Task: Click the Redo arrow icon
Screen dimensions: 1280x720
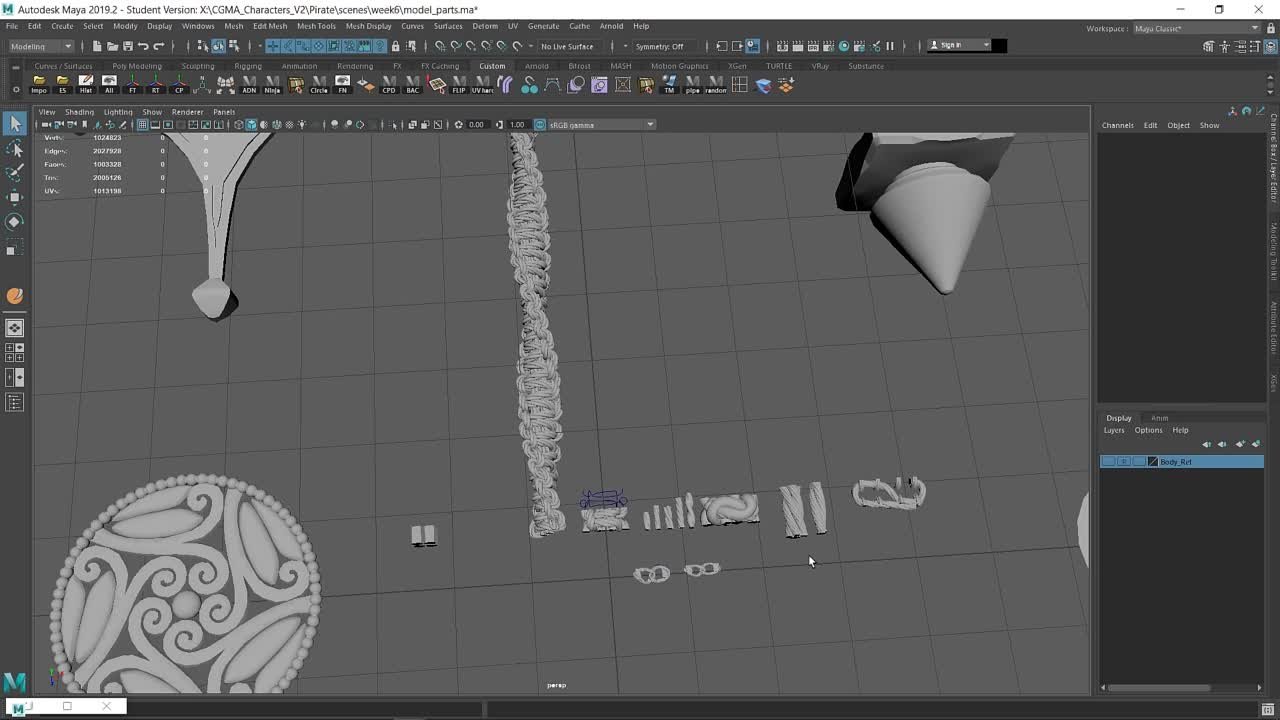Action: point(158,46)
